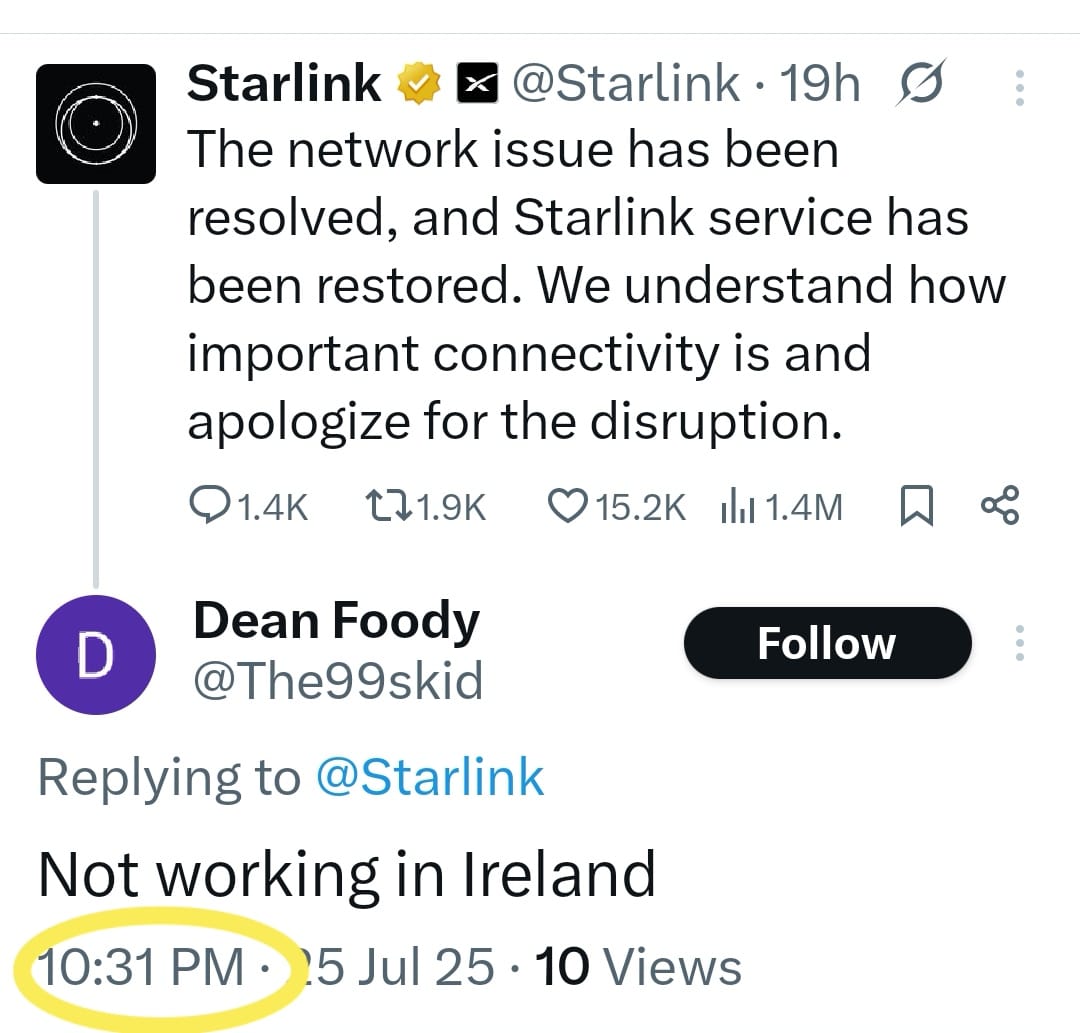View analytics for the Starlink post
This screenshot has height=1033, width=1080.
click(x=737, y=507)
